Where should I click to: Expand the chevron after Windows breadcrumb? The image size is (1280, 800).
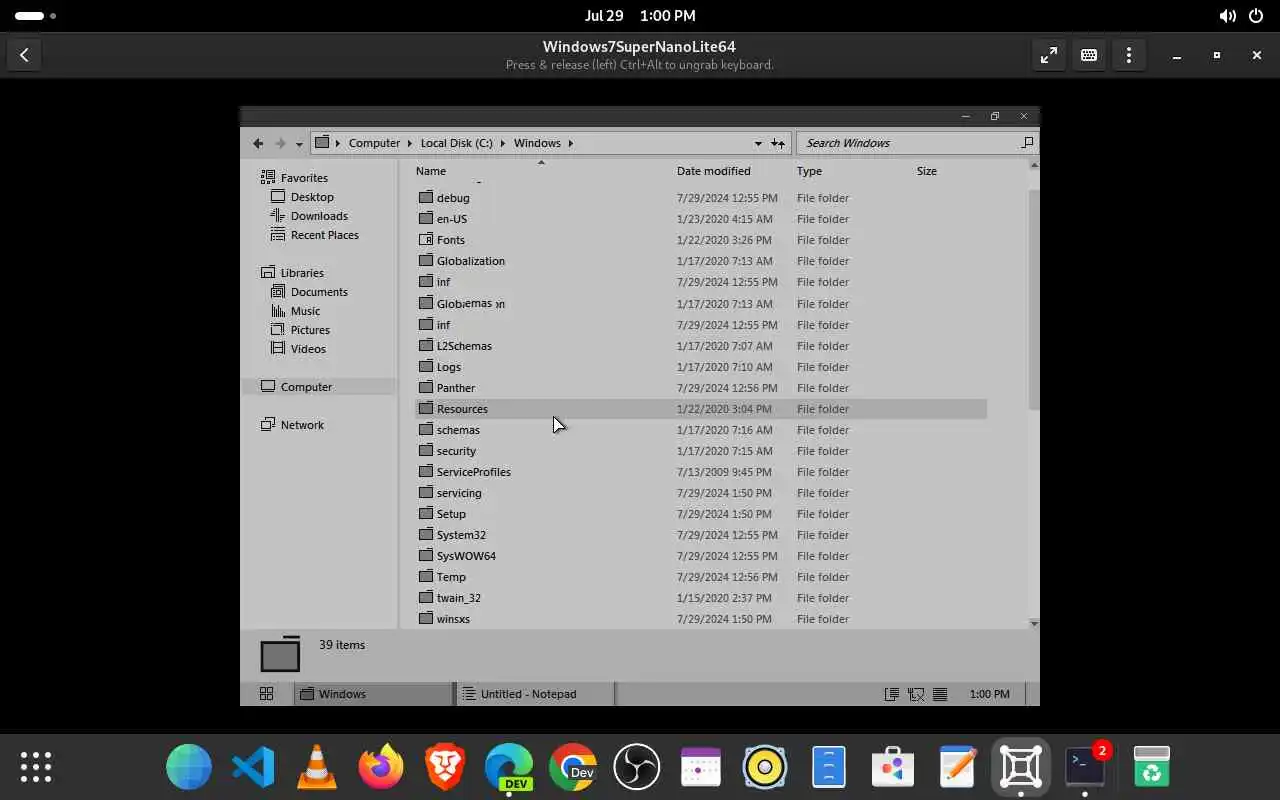571,143
